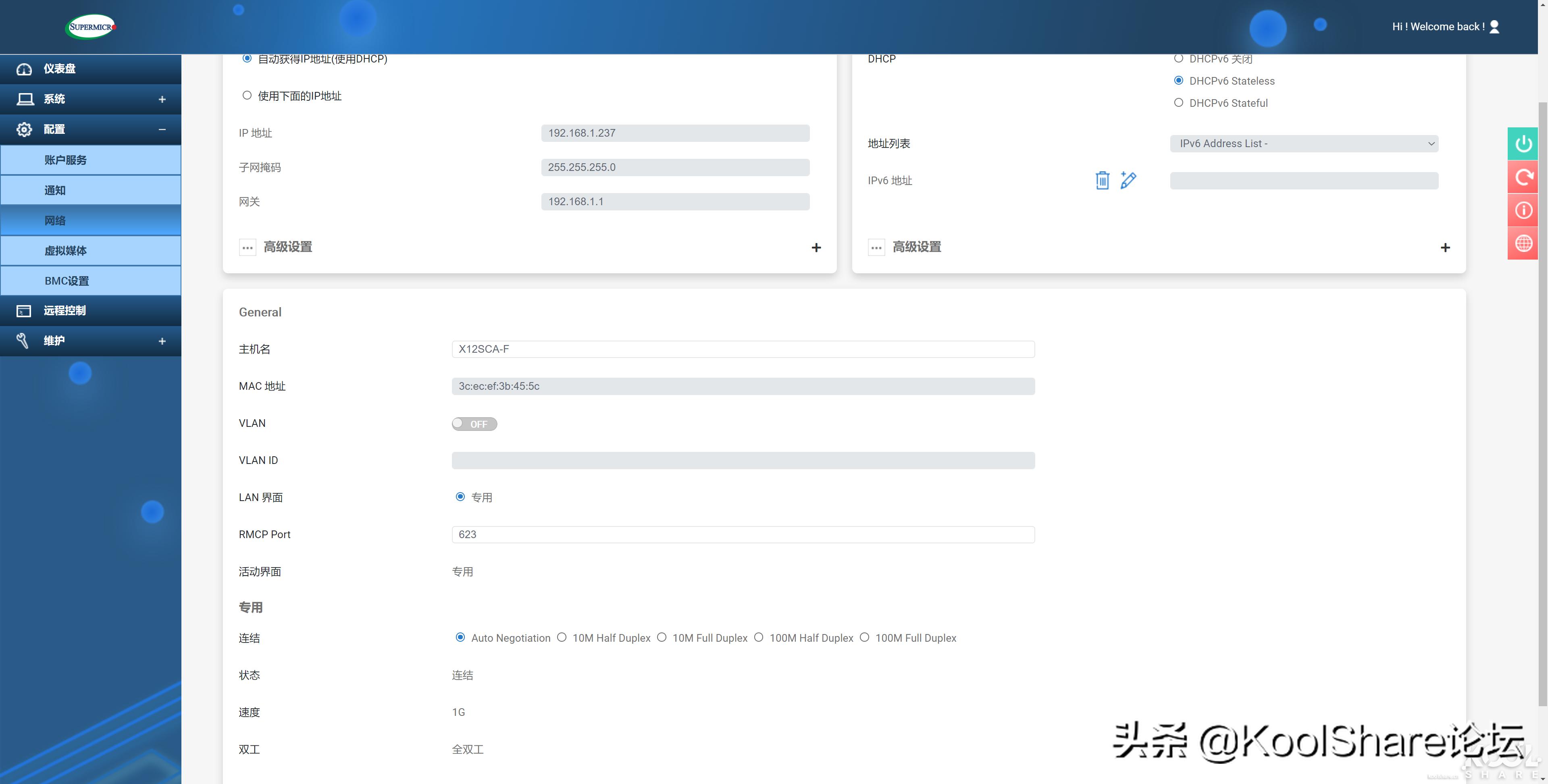Click the user account icon next to welcome message
This screenshot has width=1548, height=784.
coord(1494,26)
